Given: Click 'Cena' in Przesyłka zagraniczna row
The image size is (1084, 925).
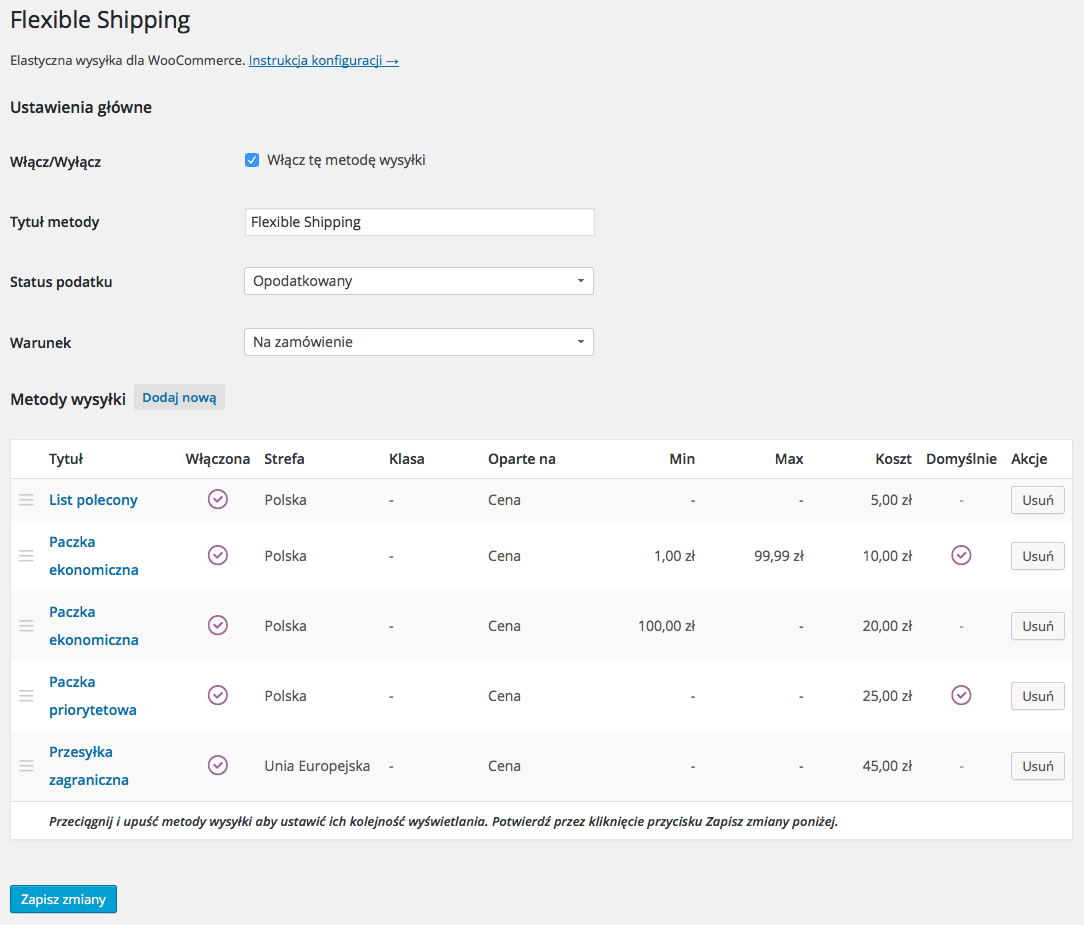Looking at the screenshot, I should pos(505,766).
